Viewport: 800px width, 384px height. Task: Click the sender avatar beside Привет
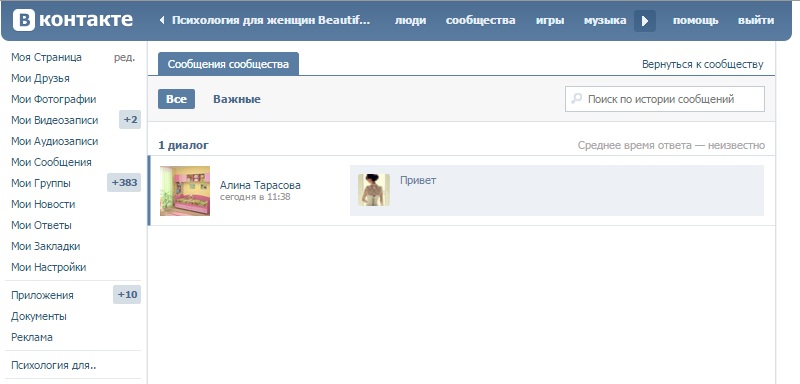click(x=373, y=190)
